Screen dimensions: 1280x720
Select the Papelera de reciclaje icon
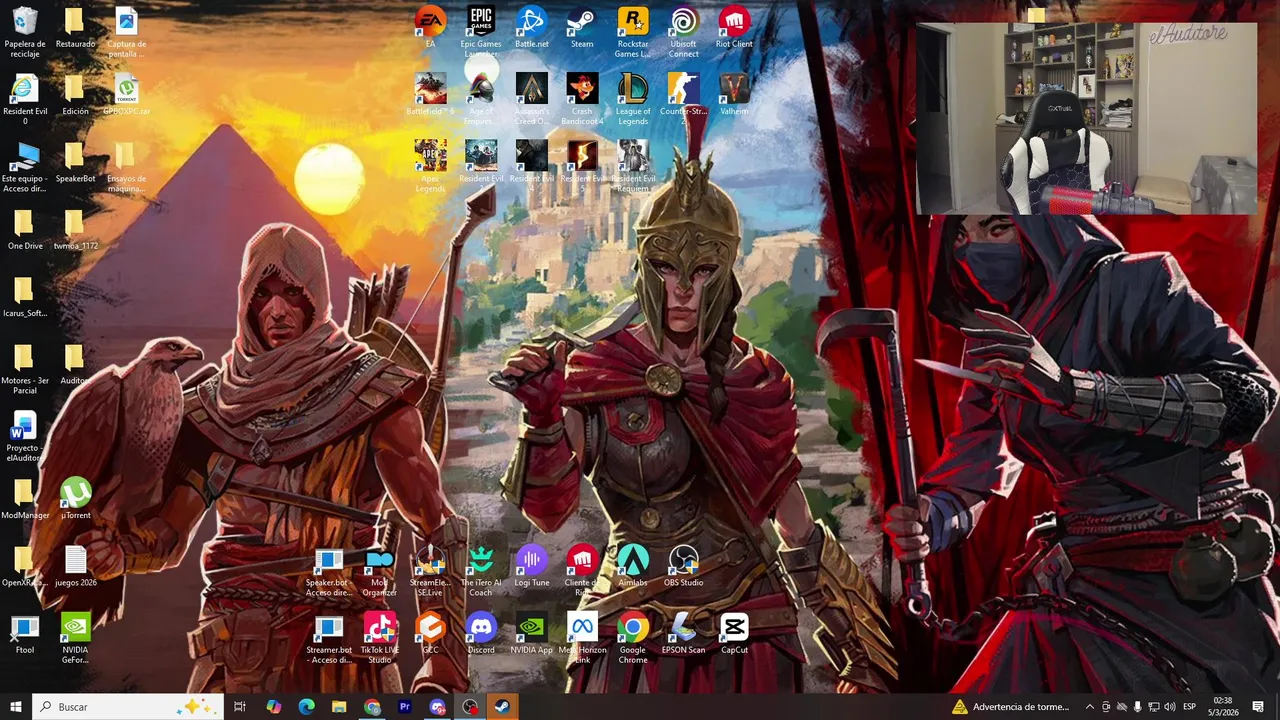24,32
